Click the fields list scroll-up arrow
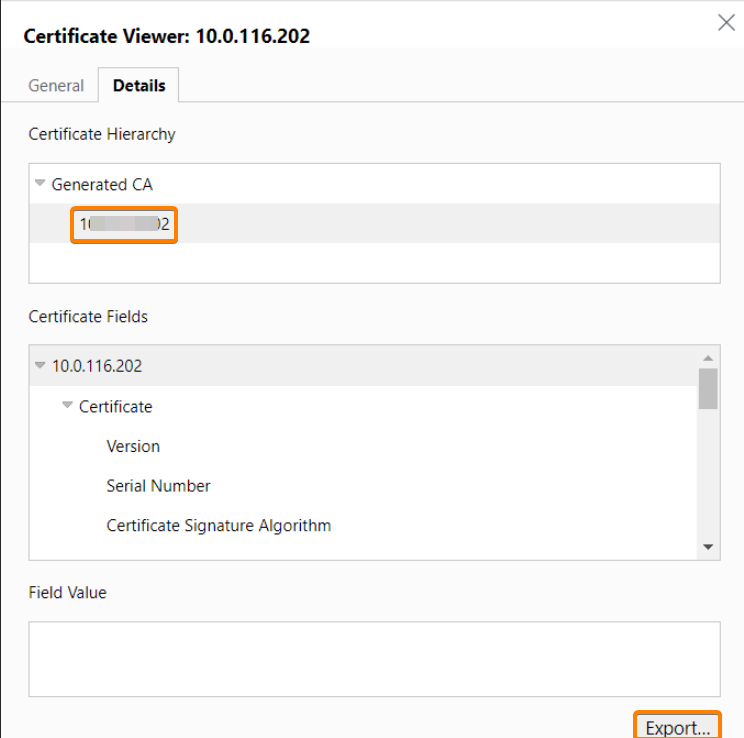The image size is (744, 738). tap(708, 357)
